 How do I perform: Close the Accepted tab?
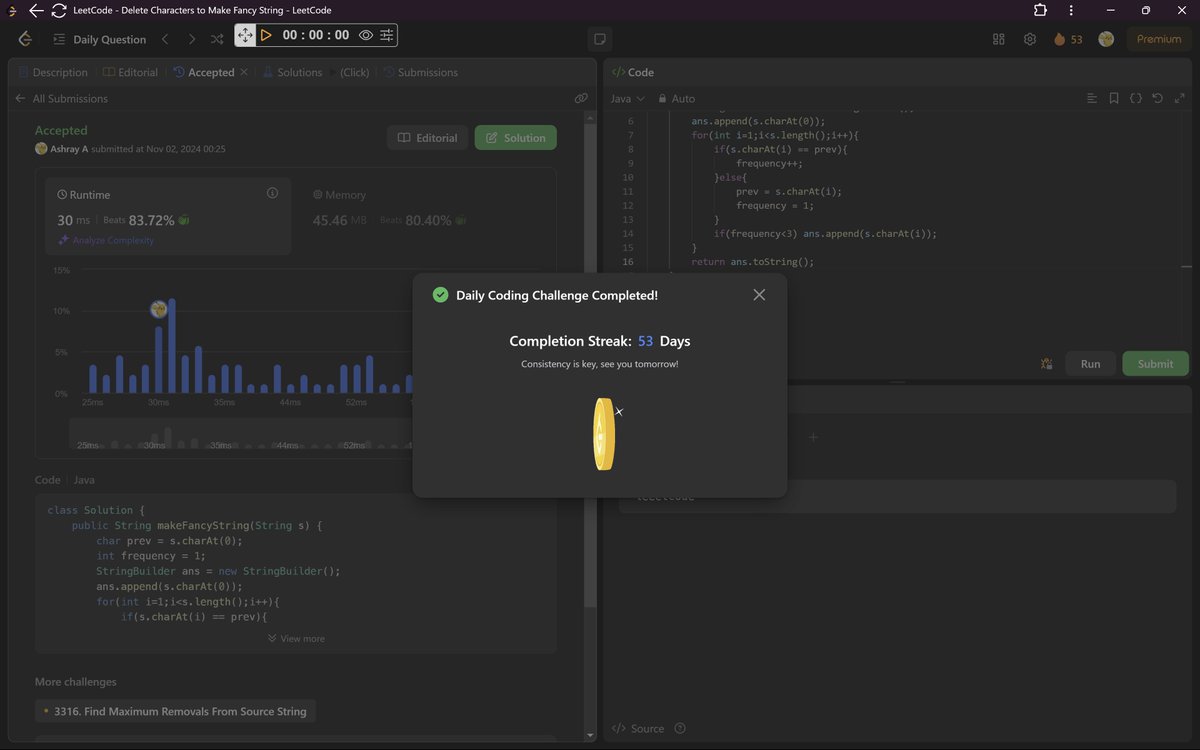244,72
